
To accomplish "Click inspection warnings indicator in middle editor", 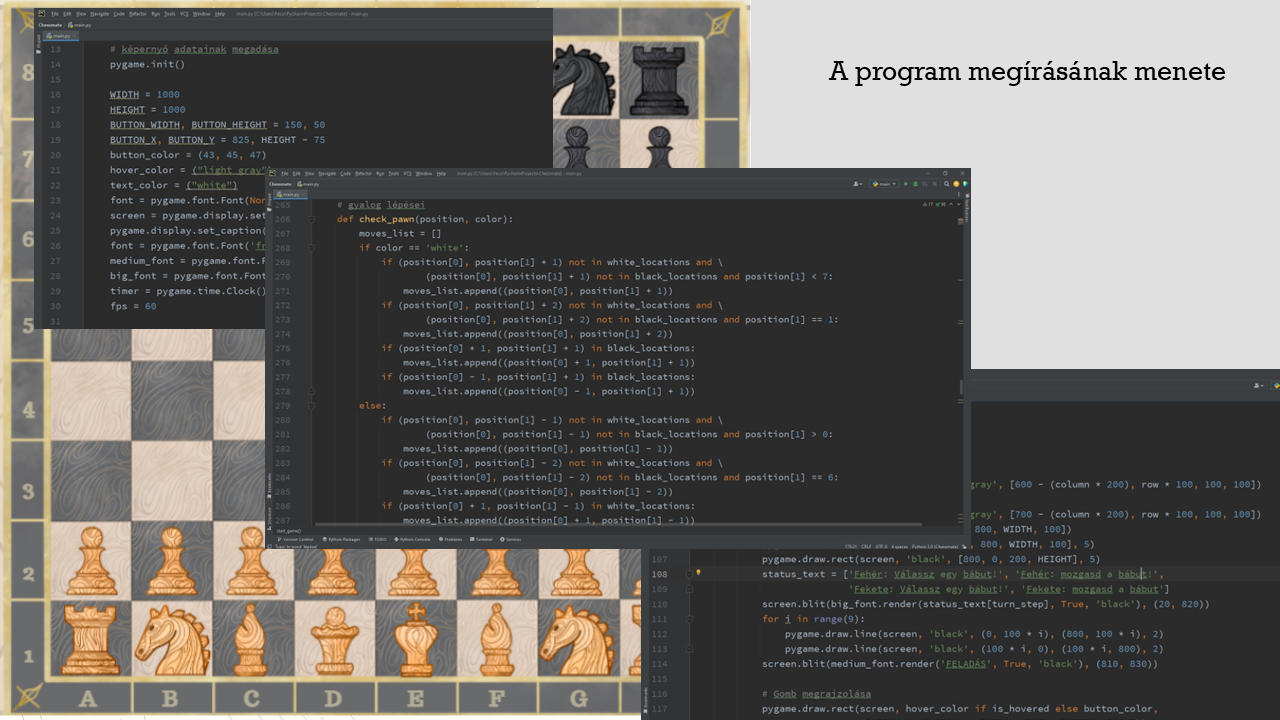I will point(933,204).
